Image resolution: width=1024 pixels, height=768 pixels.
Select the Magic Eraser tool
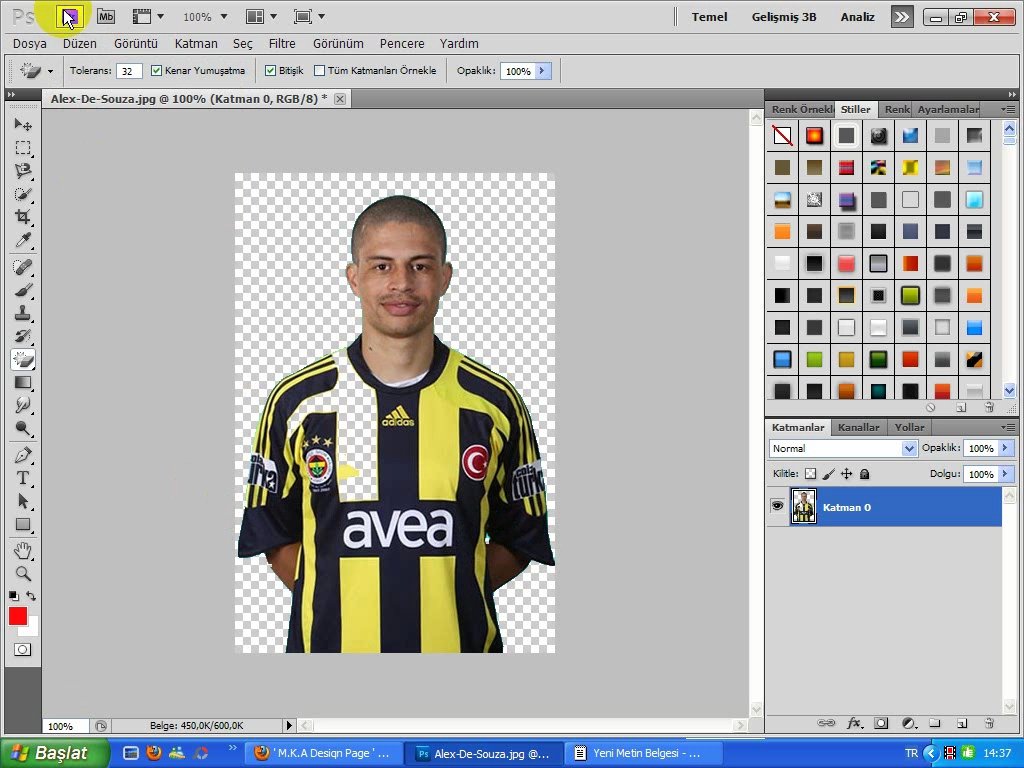click(x=23, y=359)
